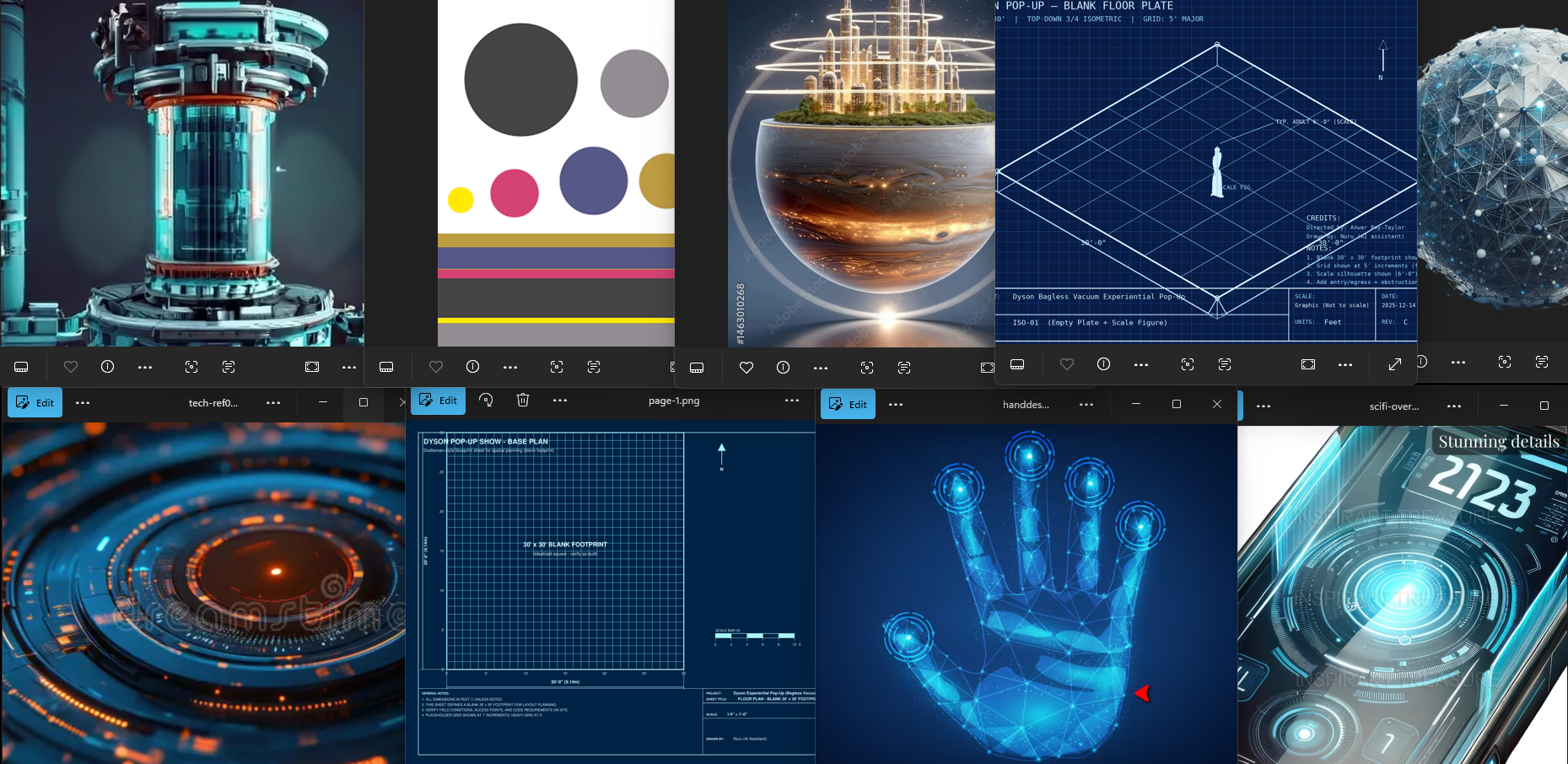Open more options beside trash in page-1.png window

tap(560, 401)
